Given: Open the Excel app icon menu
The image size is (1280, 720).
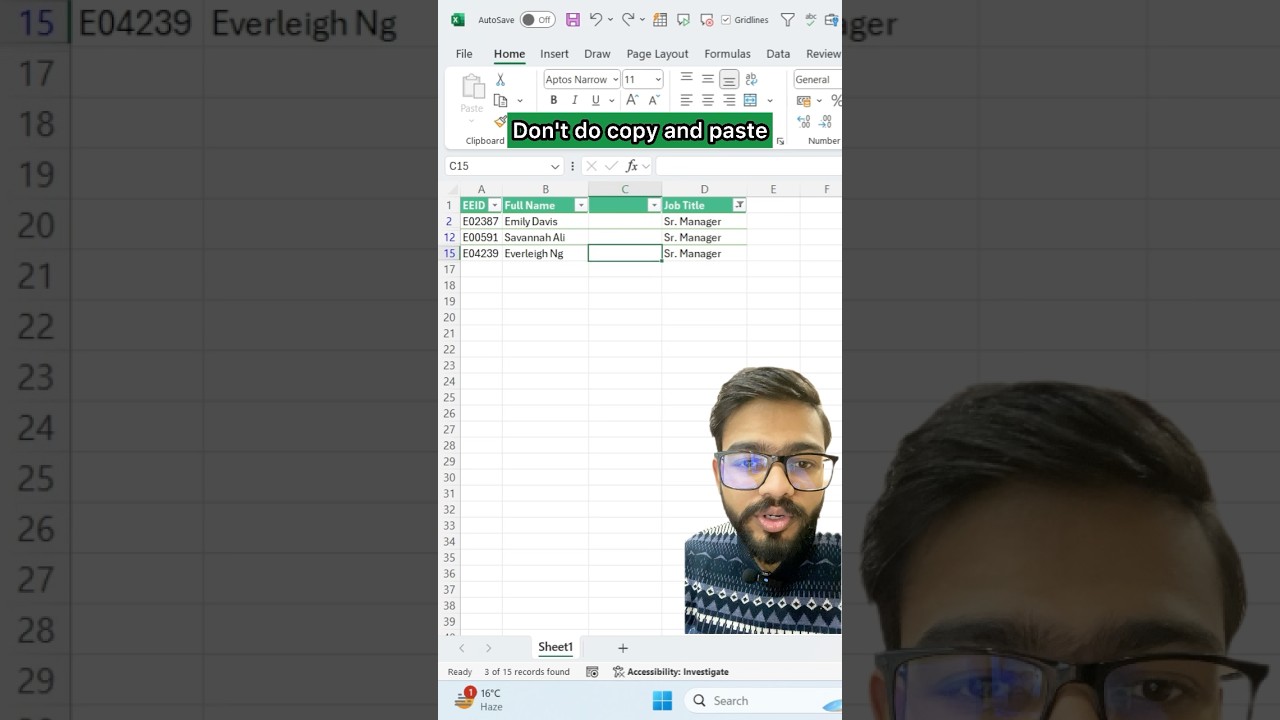Looking at the screenshot, I should pos(458,19).
